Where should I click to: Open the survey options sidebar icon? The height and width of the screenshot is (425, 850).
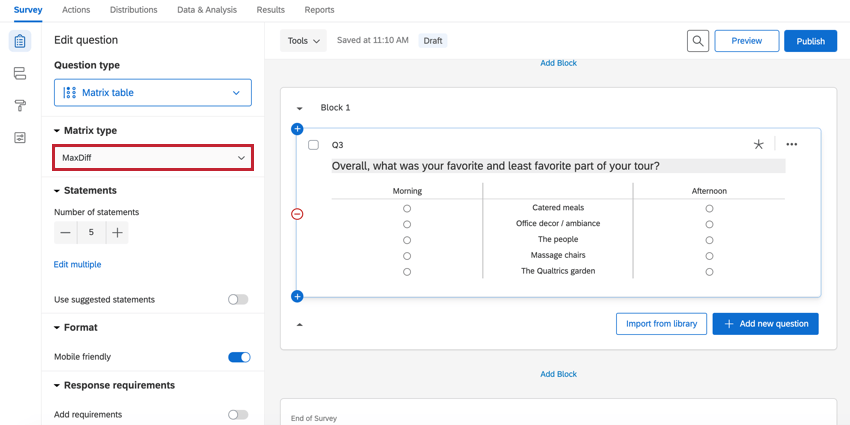(20, 138)
